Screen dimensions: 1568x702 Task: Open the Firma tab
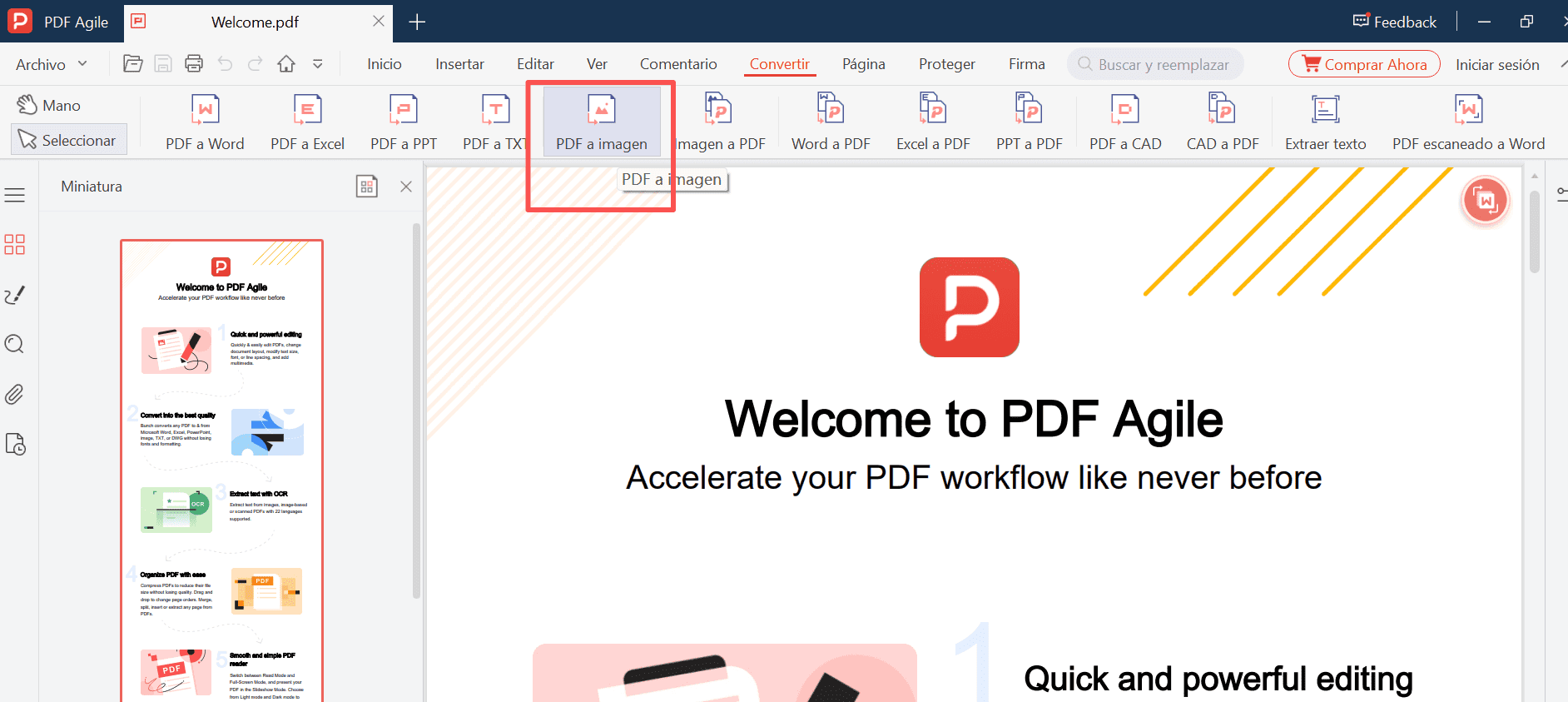click(1027, 64)
